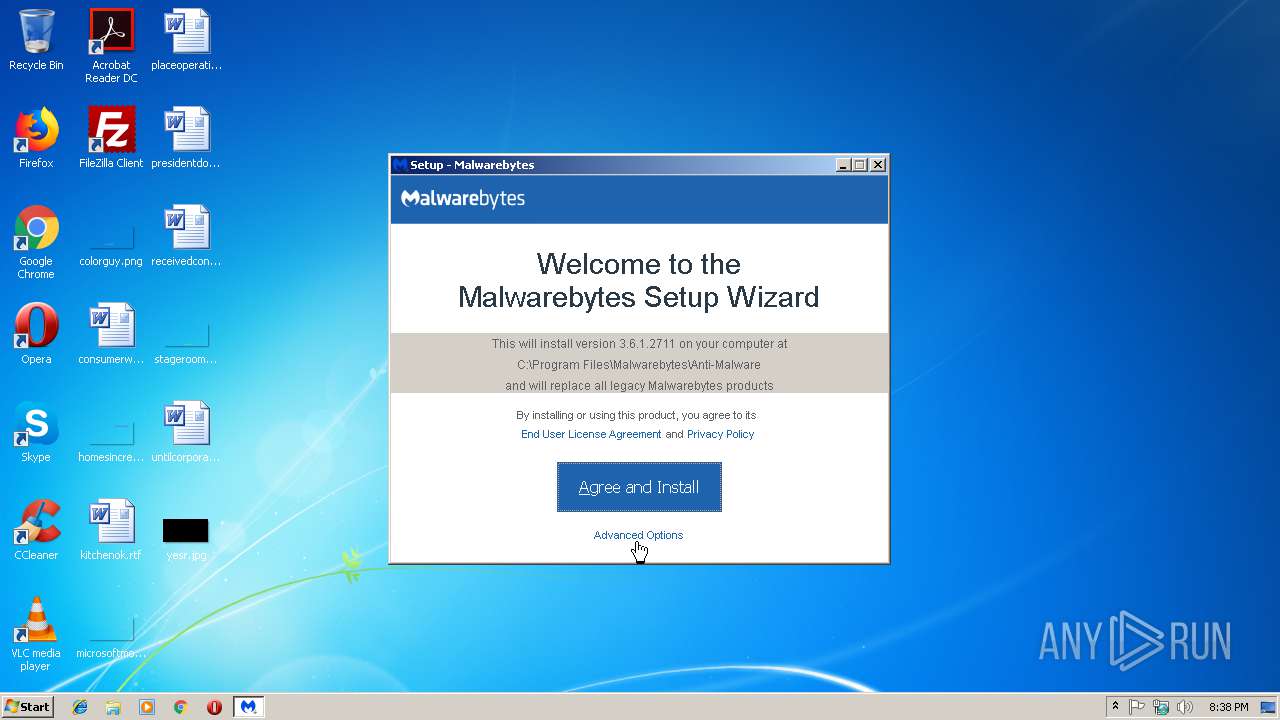1280x720 pixels.
Task: Launch Opera from the taskbar
Action: [214, 707]
